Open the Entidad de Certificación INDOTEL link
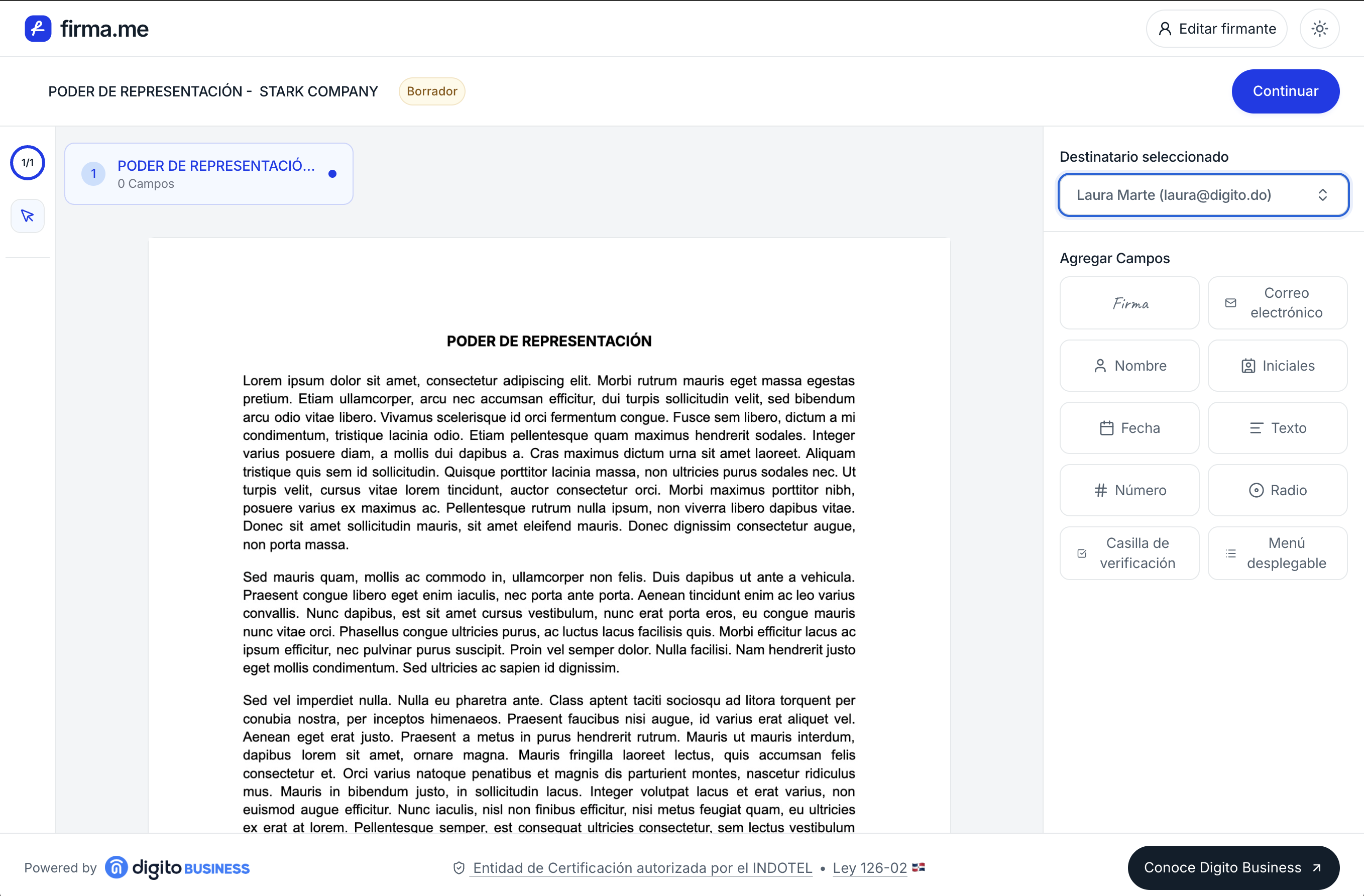The height and width of the screenshot is (896, 1364). pyautogui.click(x=642, y=868)
